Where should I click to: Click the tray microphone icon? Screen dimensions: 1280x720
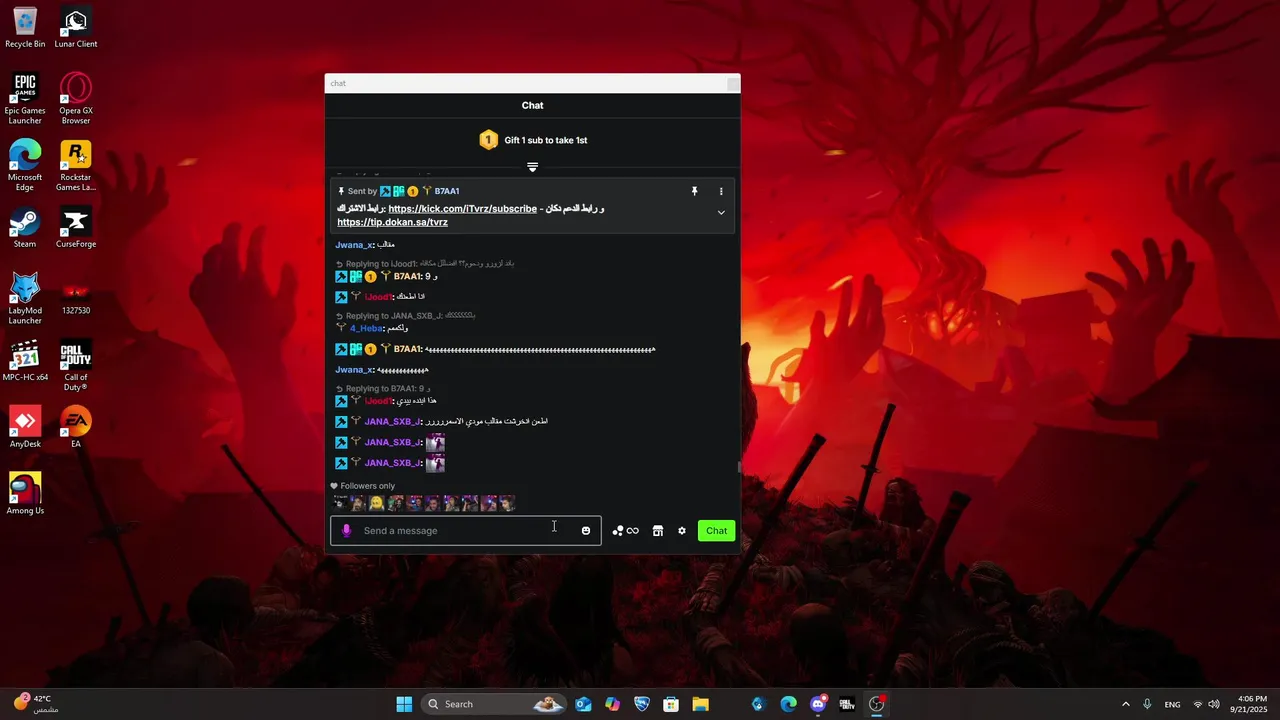pos(1147,704)
